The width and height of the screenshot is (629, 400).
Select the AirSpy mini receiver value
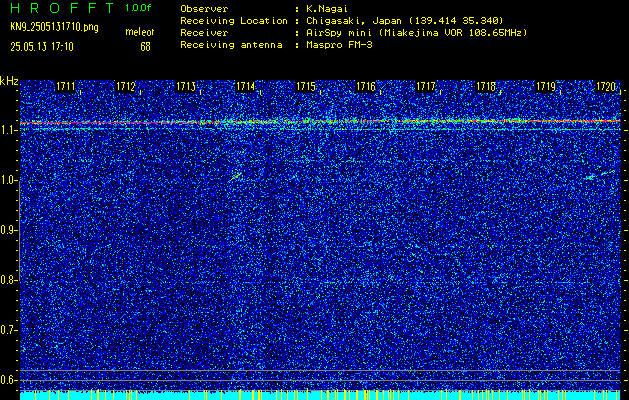point(416,33)
